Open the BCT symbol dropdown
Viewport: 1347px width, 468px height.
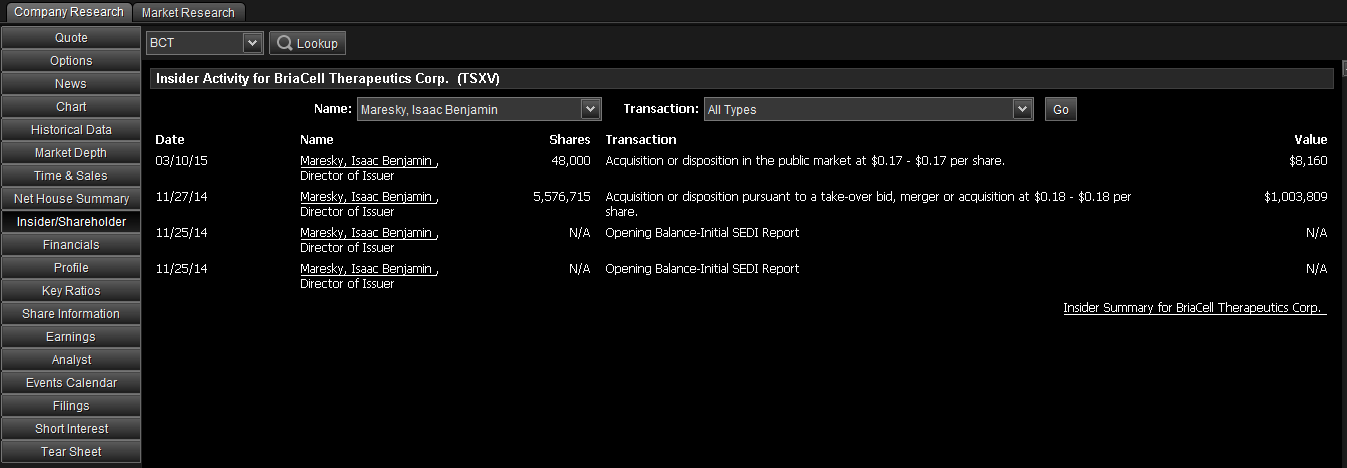pyautogui.click(x=253, y=43)
